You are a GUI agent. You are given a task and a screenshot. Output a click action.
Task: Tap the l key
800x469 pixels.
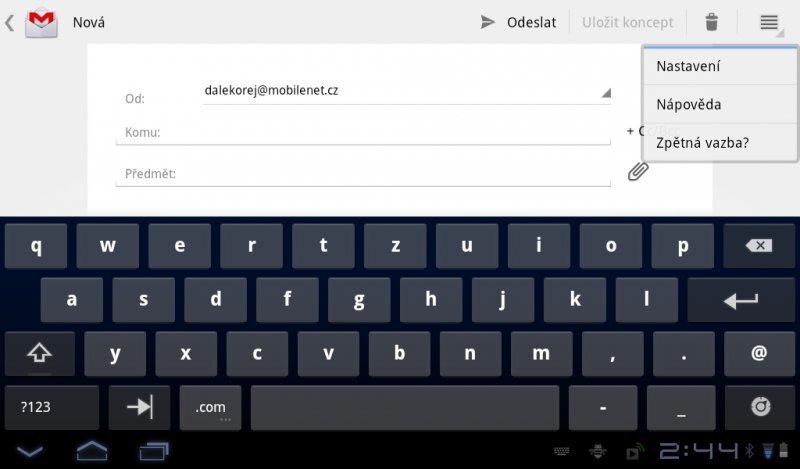coord(646,300)
